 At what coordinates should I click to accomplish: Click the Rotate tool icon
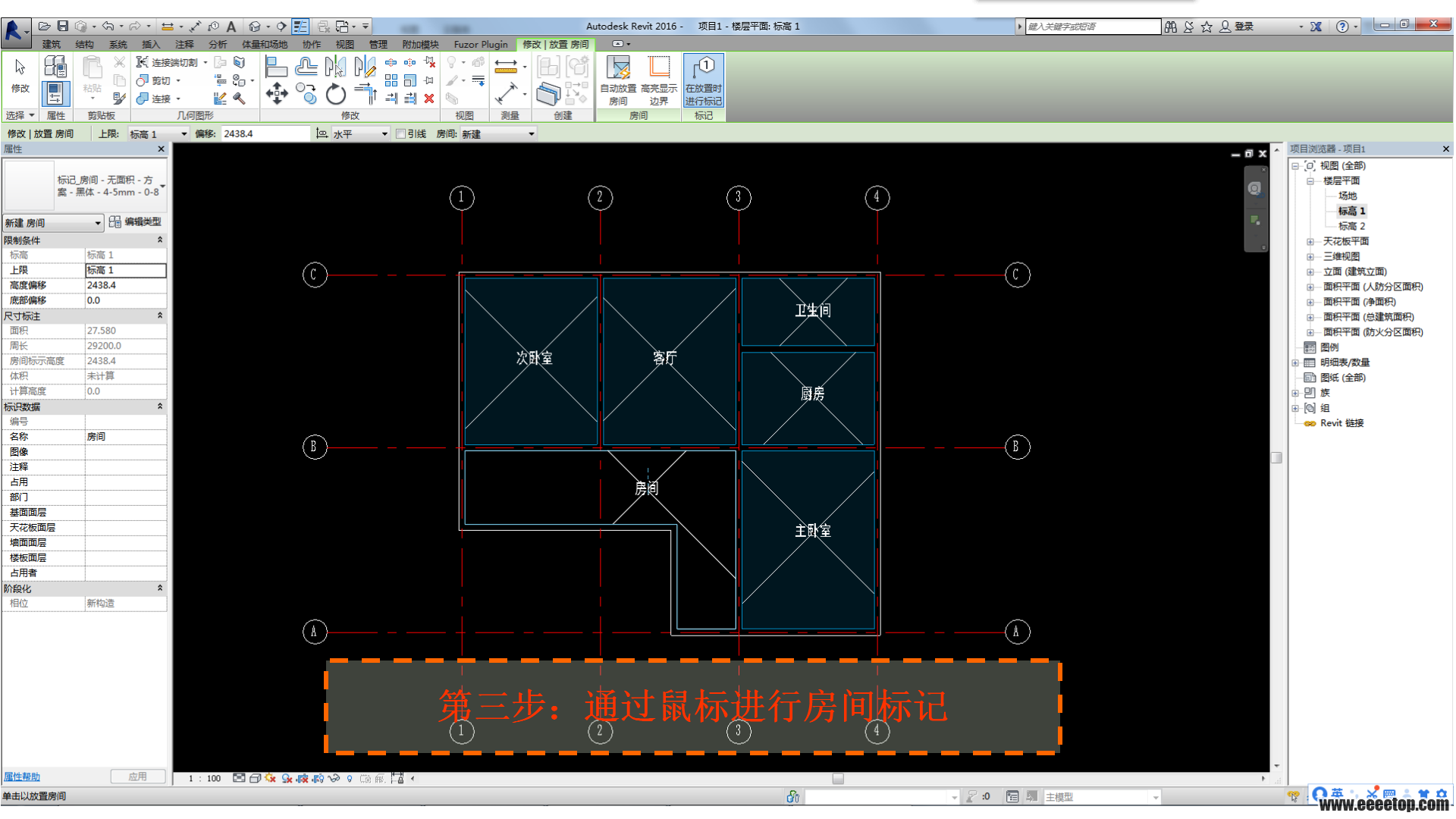335,94
